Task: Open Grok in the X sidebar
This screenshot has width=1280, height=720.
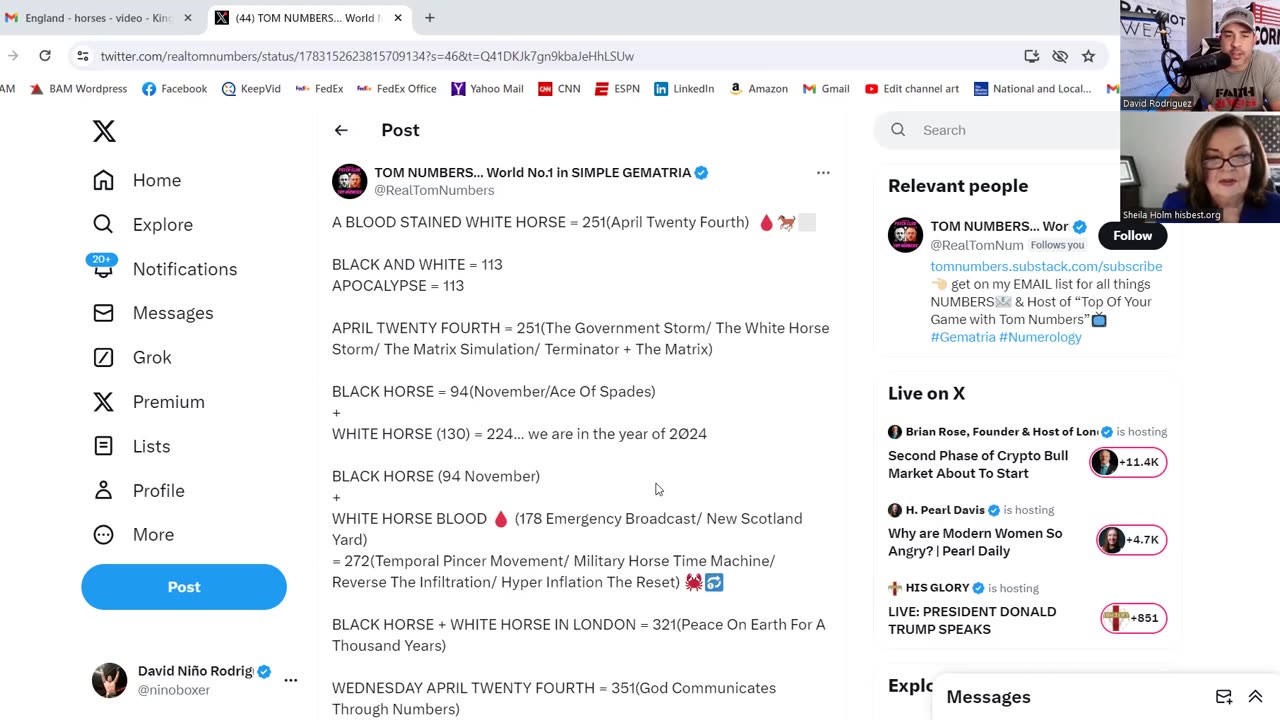Action: [132, 357]
